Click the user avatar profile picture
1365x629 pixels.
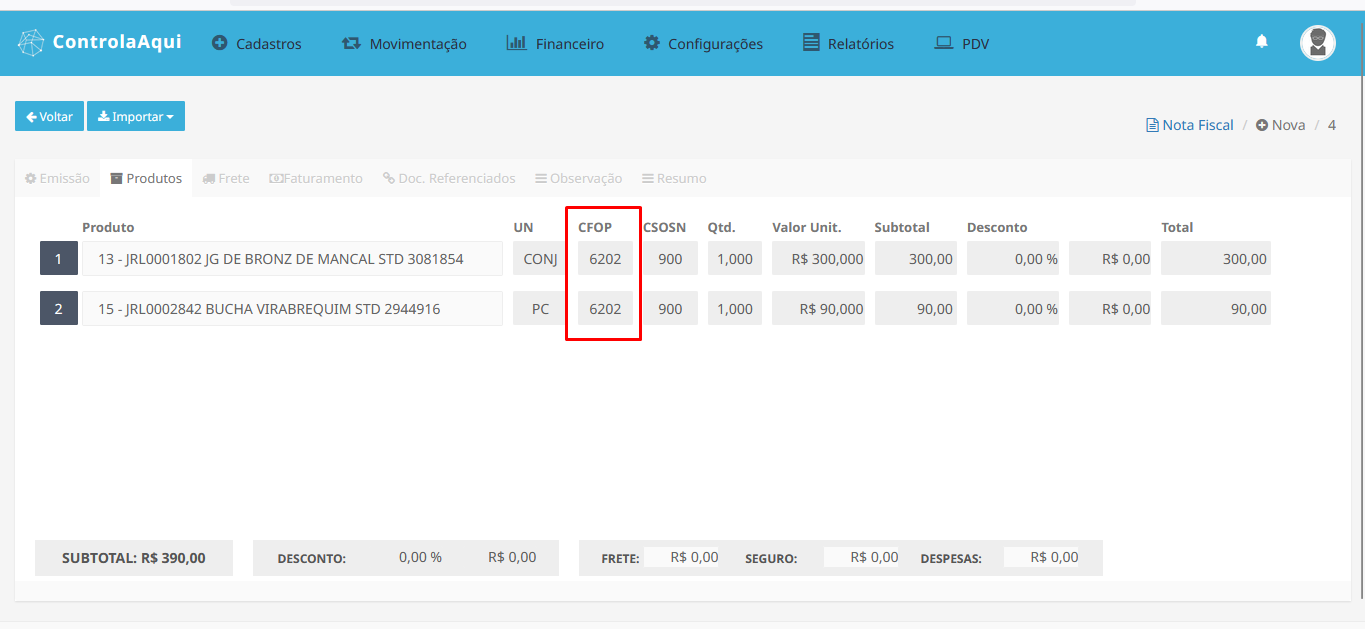pyautogui.click(x=1317, y=43)
